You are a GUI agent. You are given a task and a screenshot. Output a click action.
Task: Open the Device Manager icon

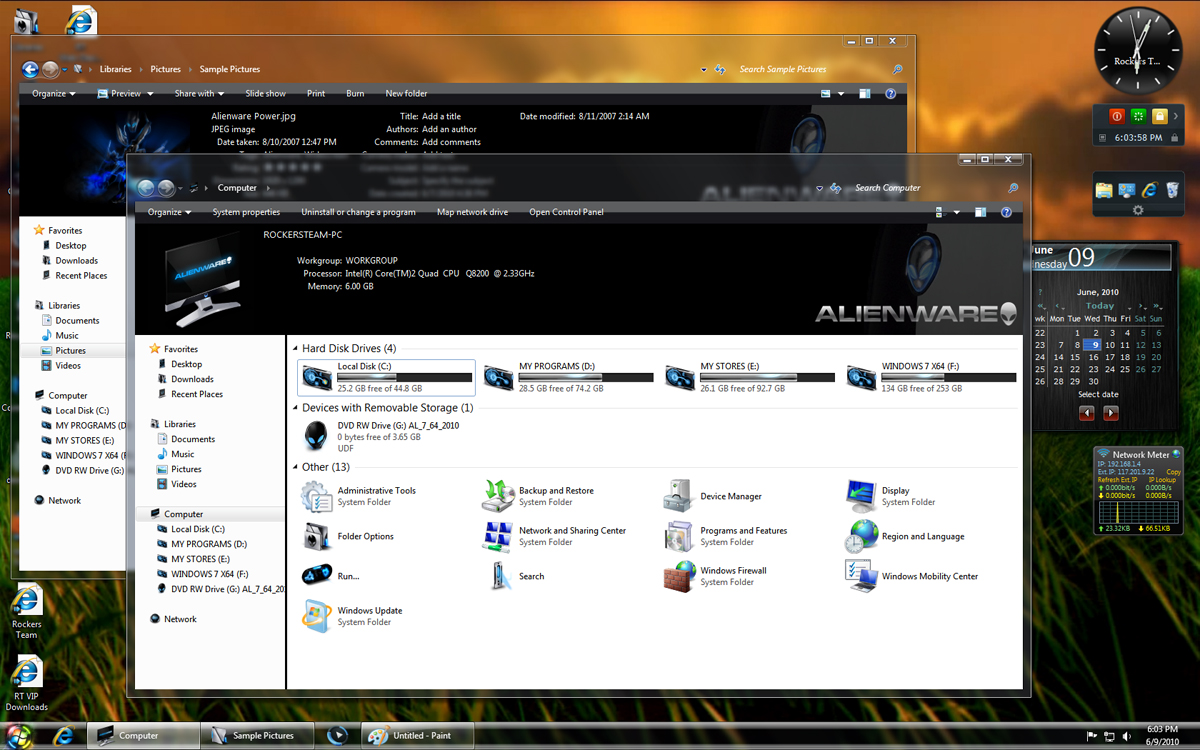coord(679,496)
